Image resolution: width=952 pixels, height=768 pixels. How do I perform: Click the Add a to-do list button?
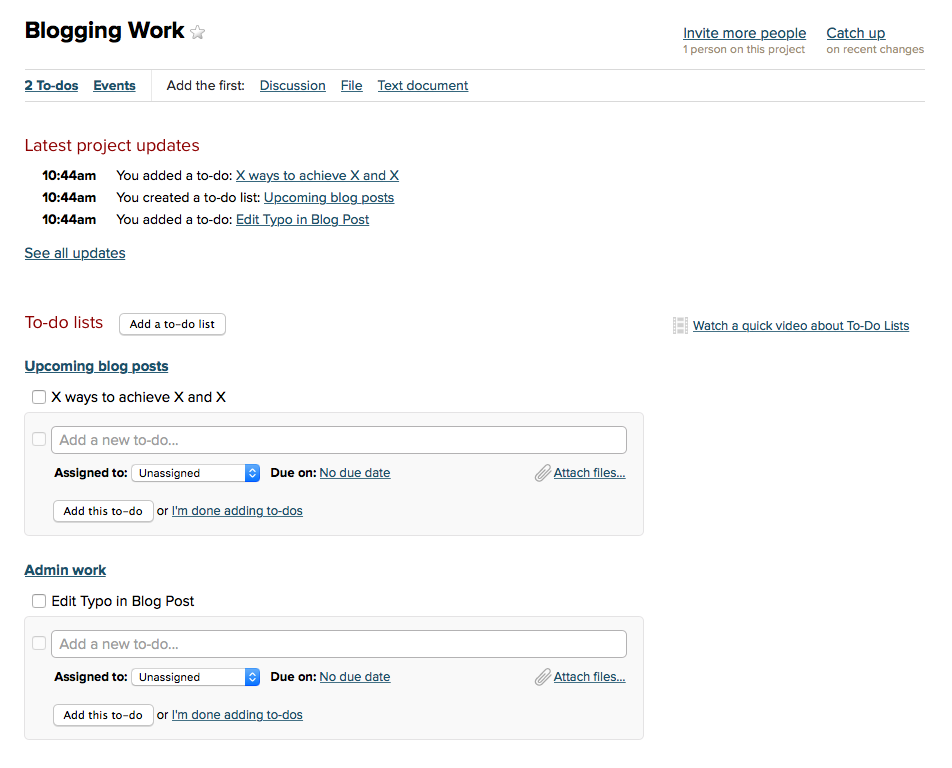[x=172, y=324]
